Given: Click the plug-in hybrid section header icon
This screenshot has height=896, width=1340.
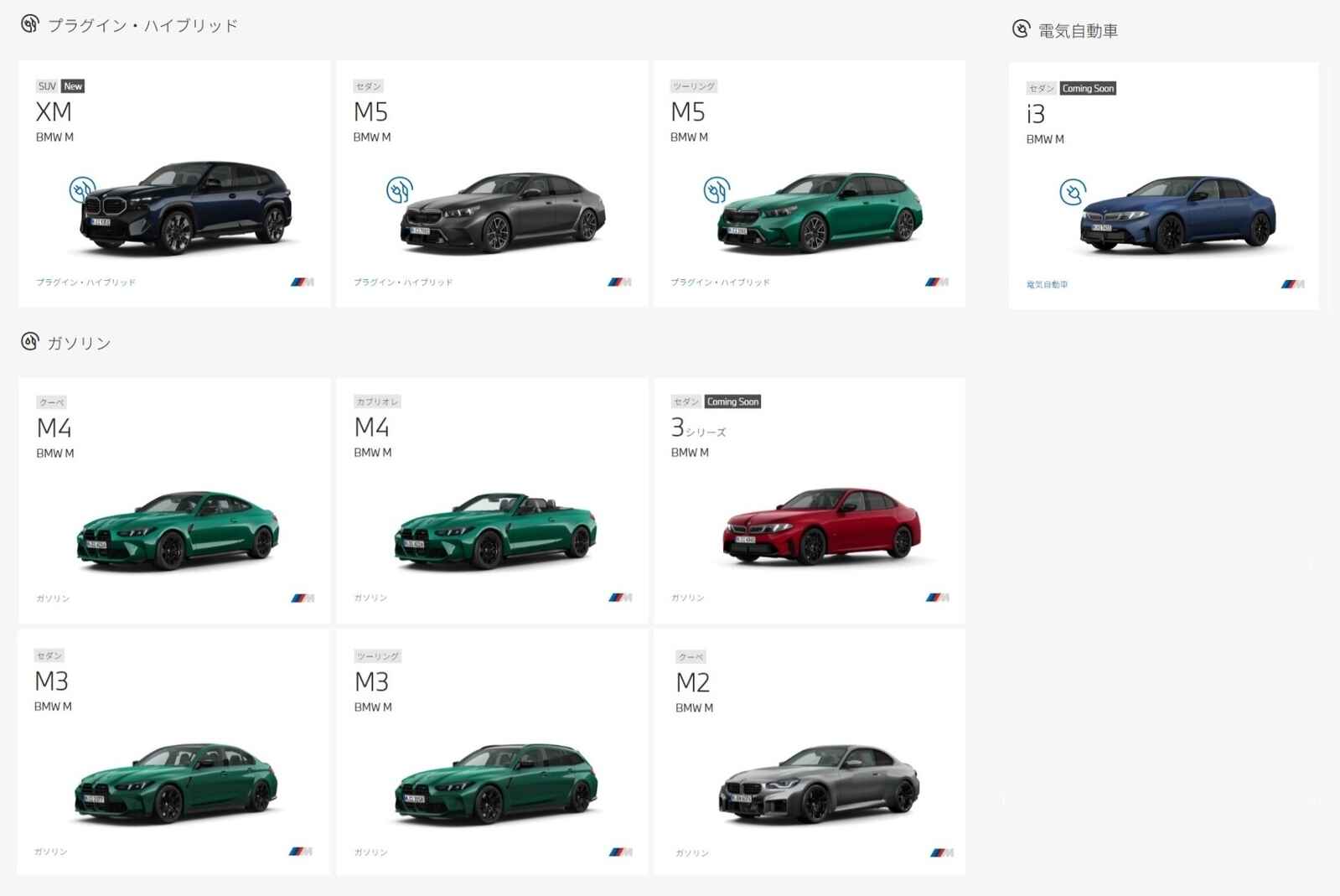Looking at the screenshot, I should [x=30, y=23].
